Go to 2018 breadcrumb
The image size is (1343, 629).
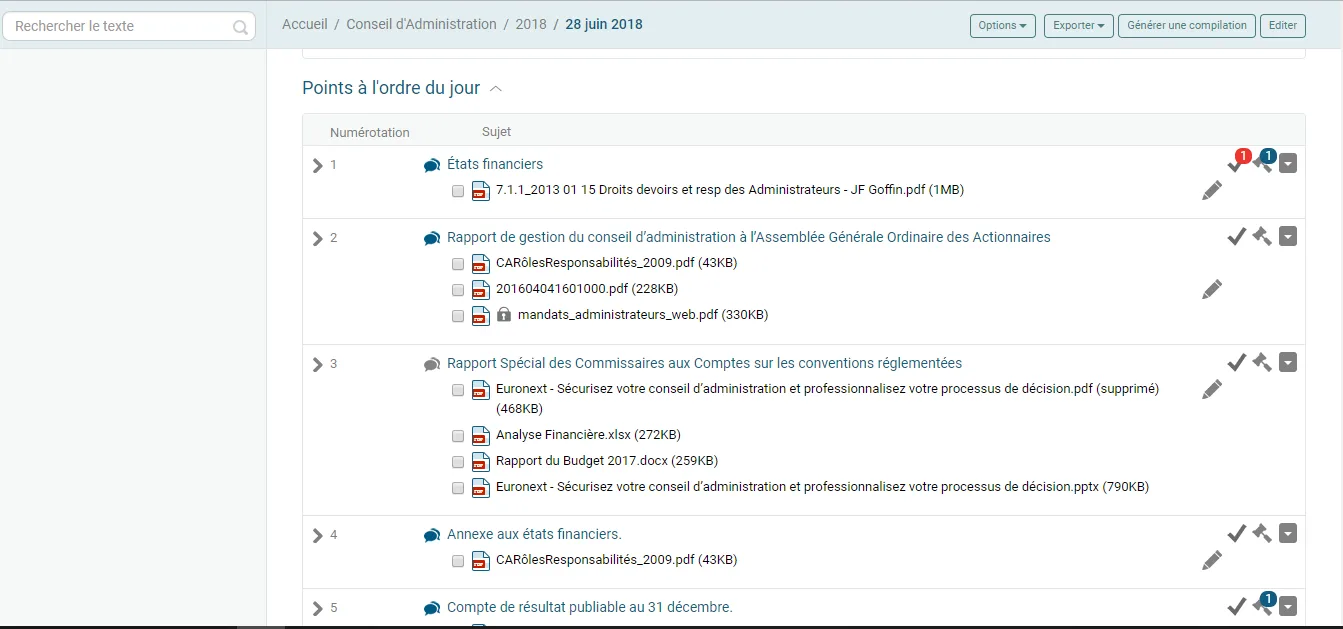(x=531, y=24)
